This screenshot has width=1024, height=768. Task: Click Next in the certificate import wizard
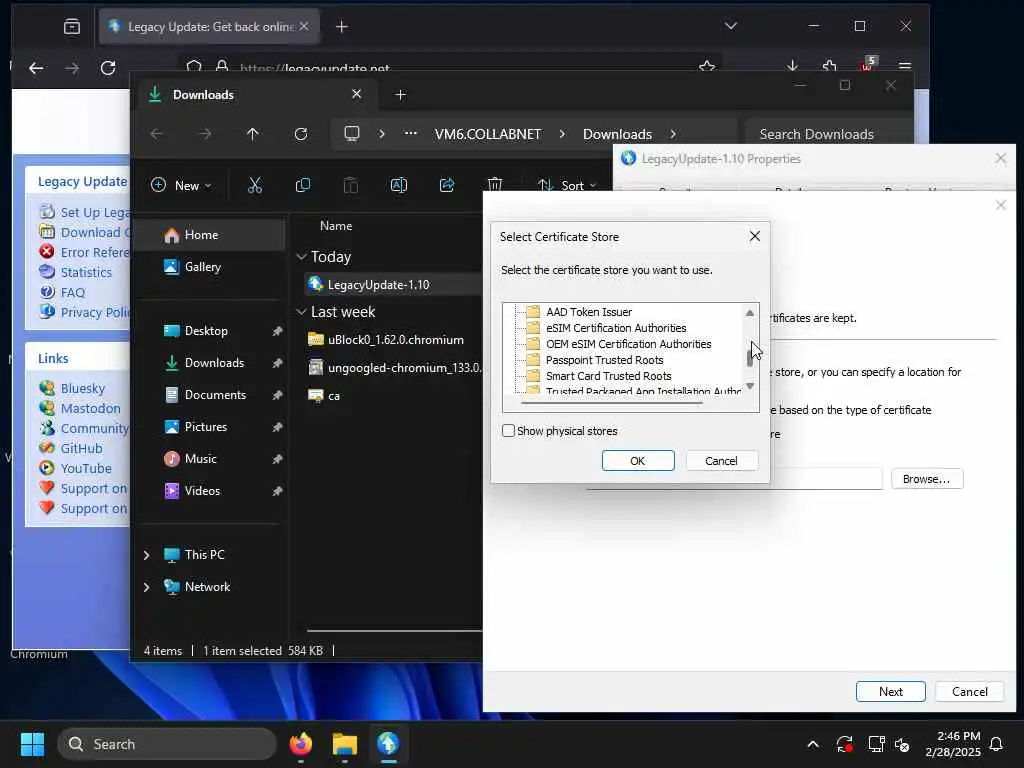click(890, 692)
